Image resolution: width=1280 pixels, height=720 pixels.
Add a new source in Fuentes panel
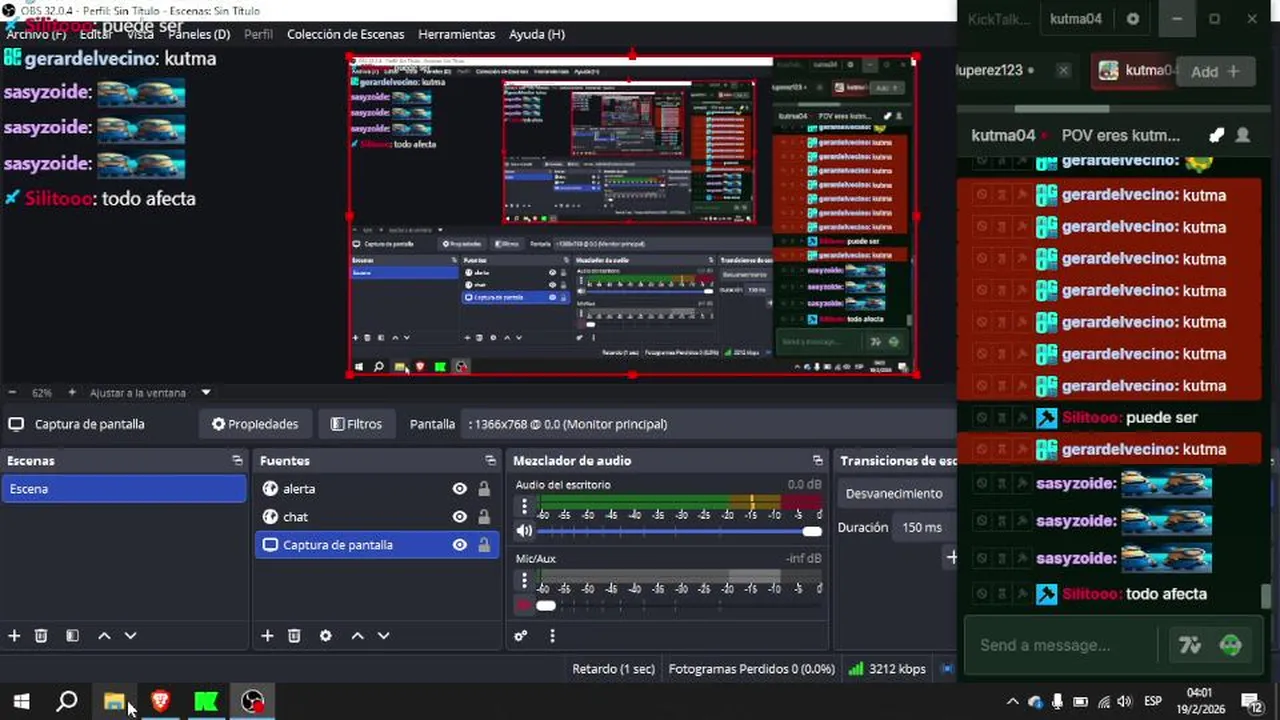tap(267, 636)
